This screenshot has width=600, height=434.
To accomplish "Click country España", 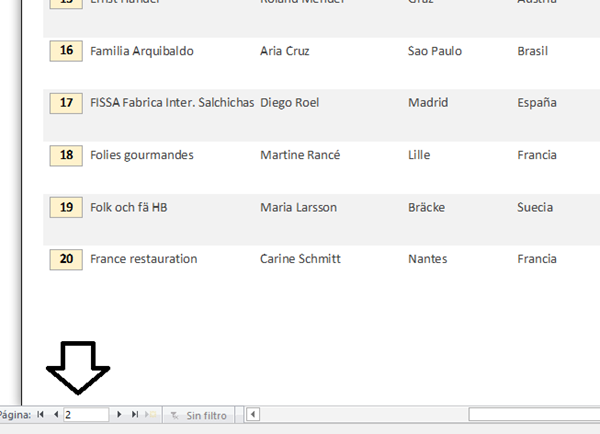I will coord(537,103).
